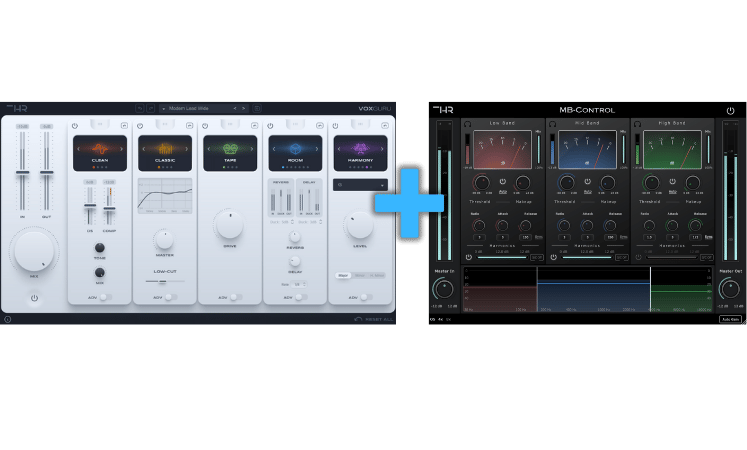Click Reset All in VoxGuru footer

click(374, 319)
